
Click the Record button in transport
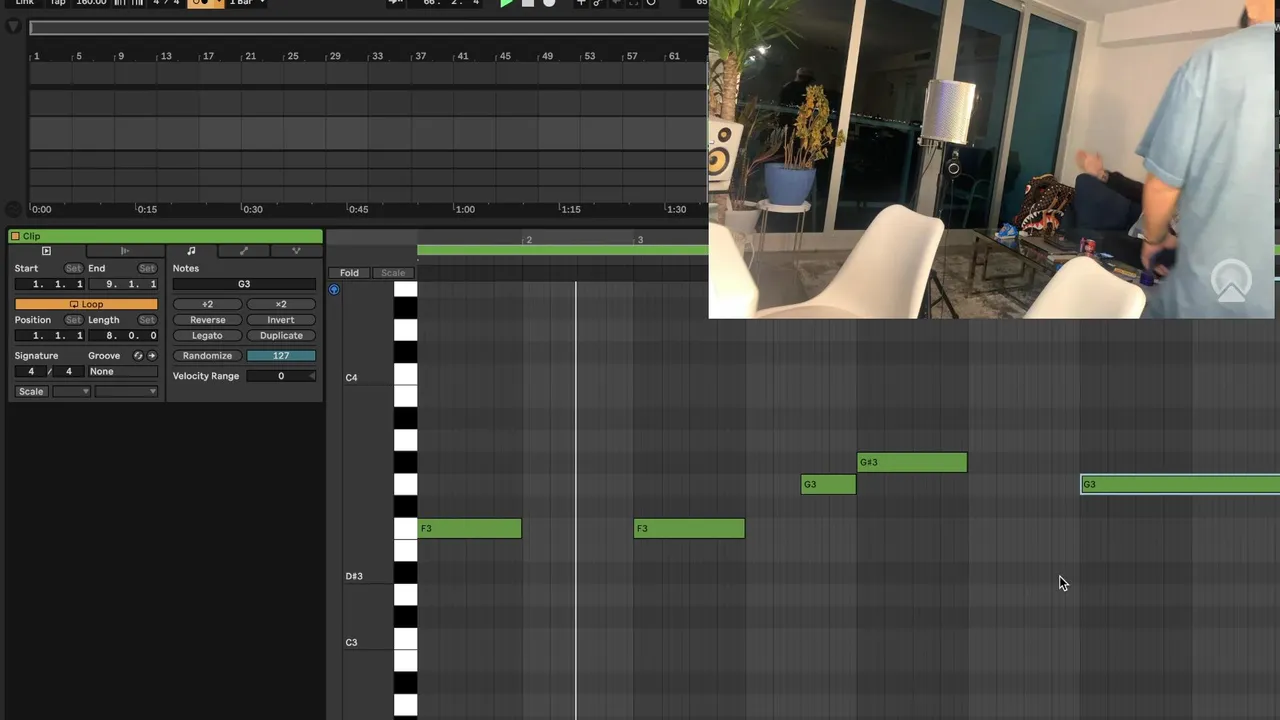(x=549, y=3)
